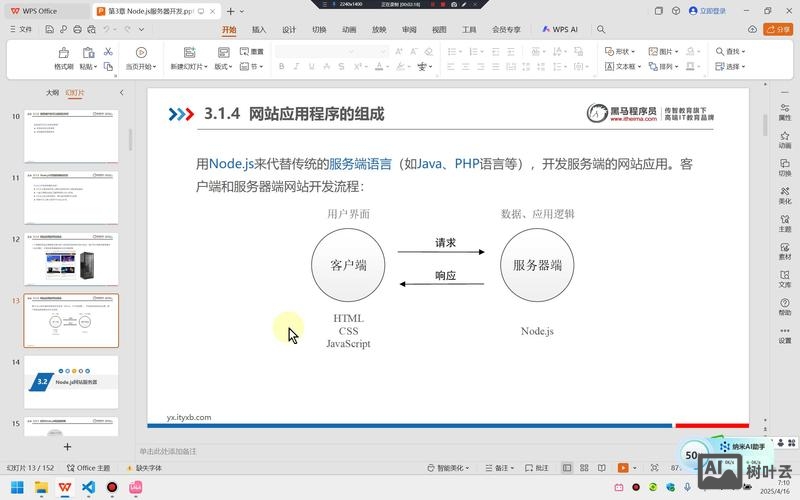Click the Format Painter (格式刷) icon
Screen dimensions: 800x500
click(64, 53)
